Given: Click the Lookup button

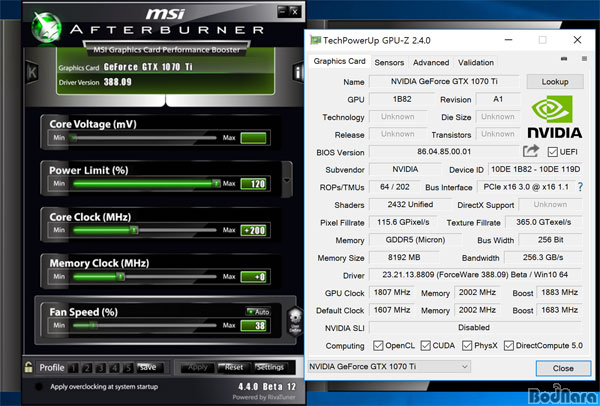Looking at the screenshot, I should pyautogui.click(x=555, y=82).
